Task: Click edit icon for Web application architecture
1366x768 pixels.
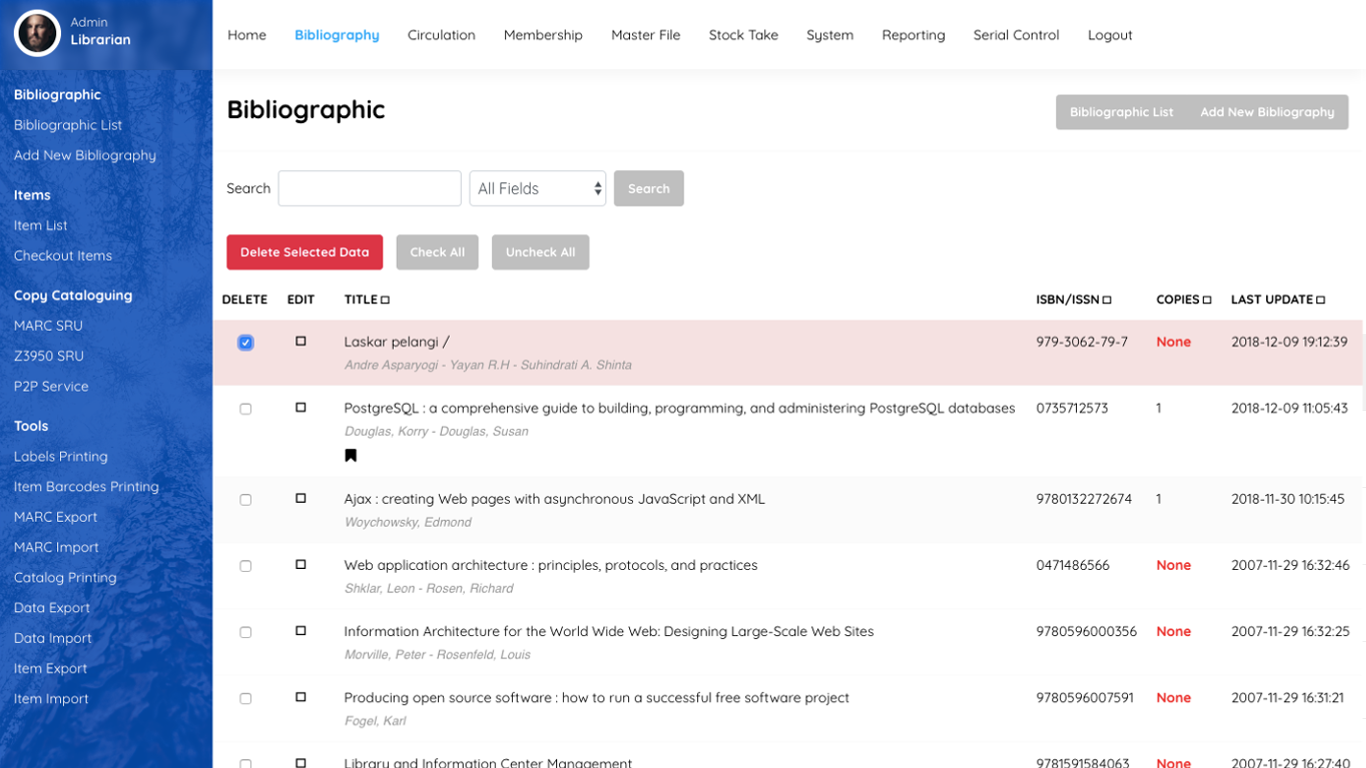Action: (300, 565)
